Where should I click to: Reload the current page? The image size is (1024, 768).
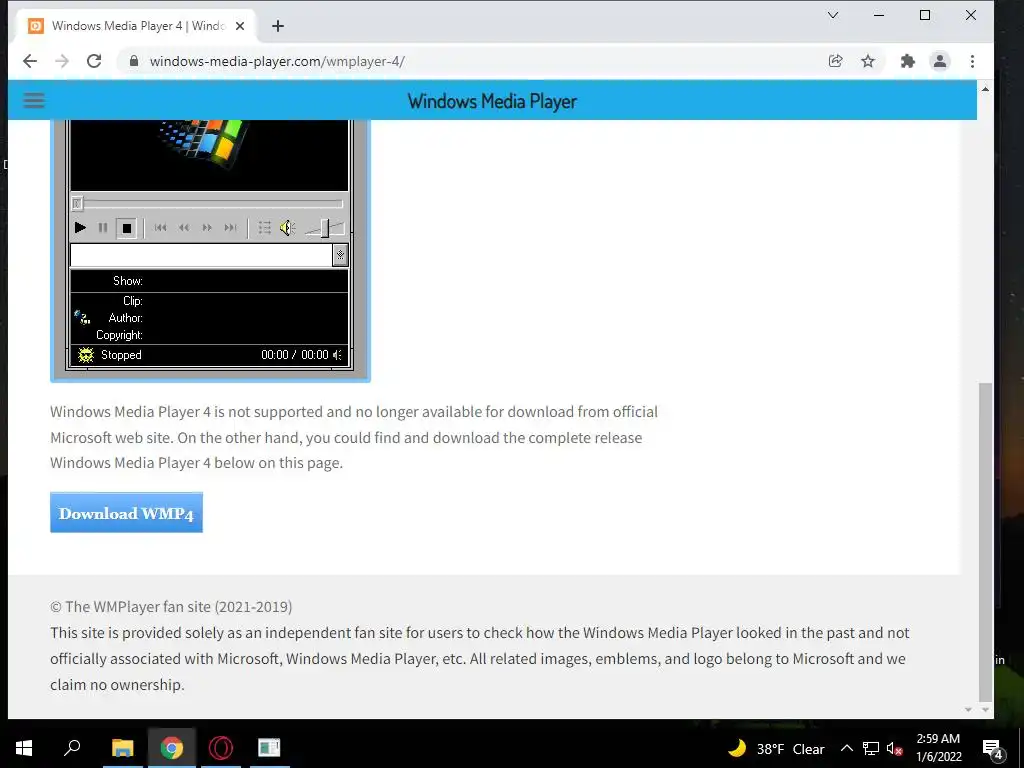point(94,61)
